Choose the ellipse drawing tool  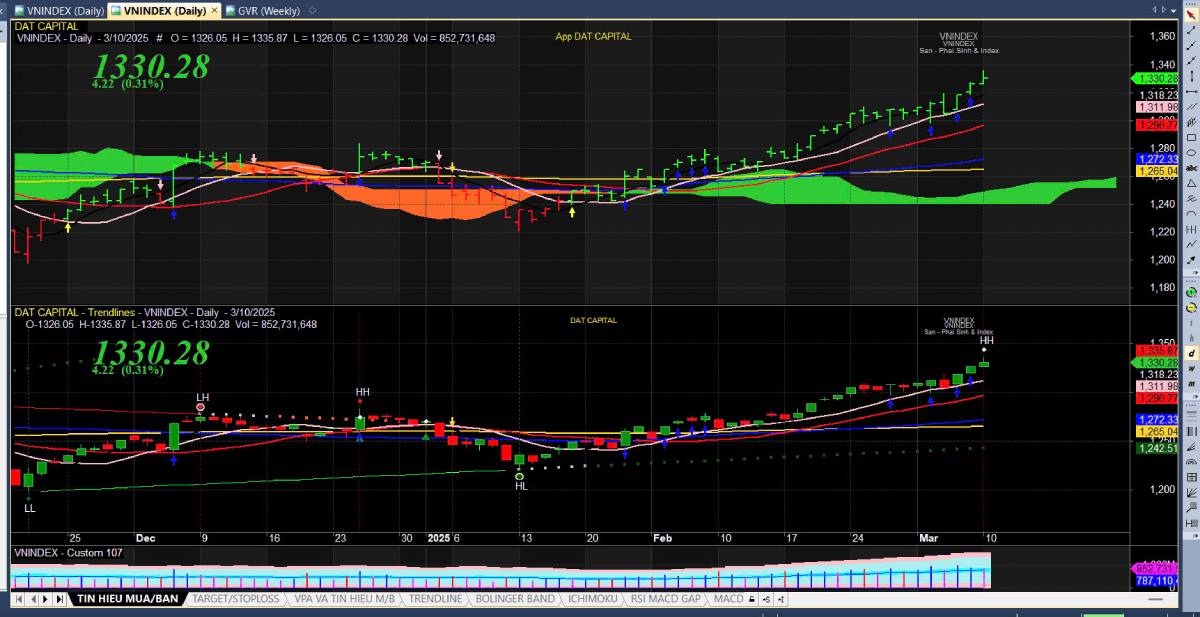[1191, 152]
